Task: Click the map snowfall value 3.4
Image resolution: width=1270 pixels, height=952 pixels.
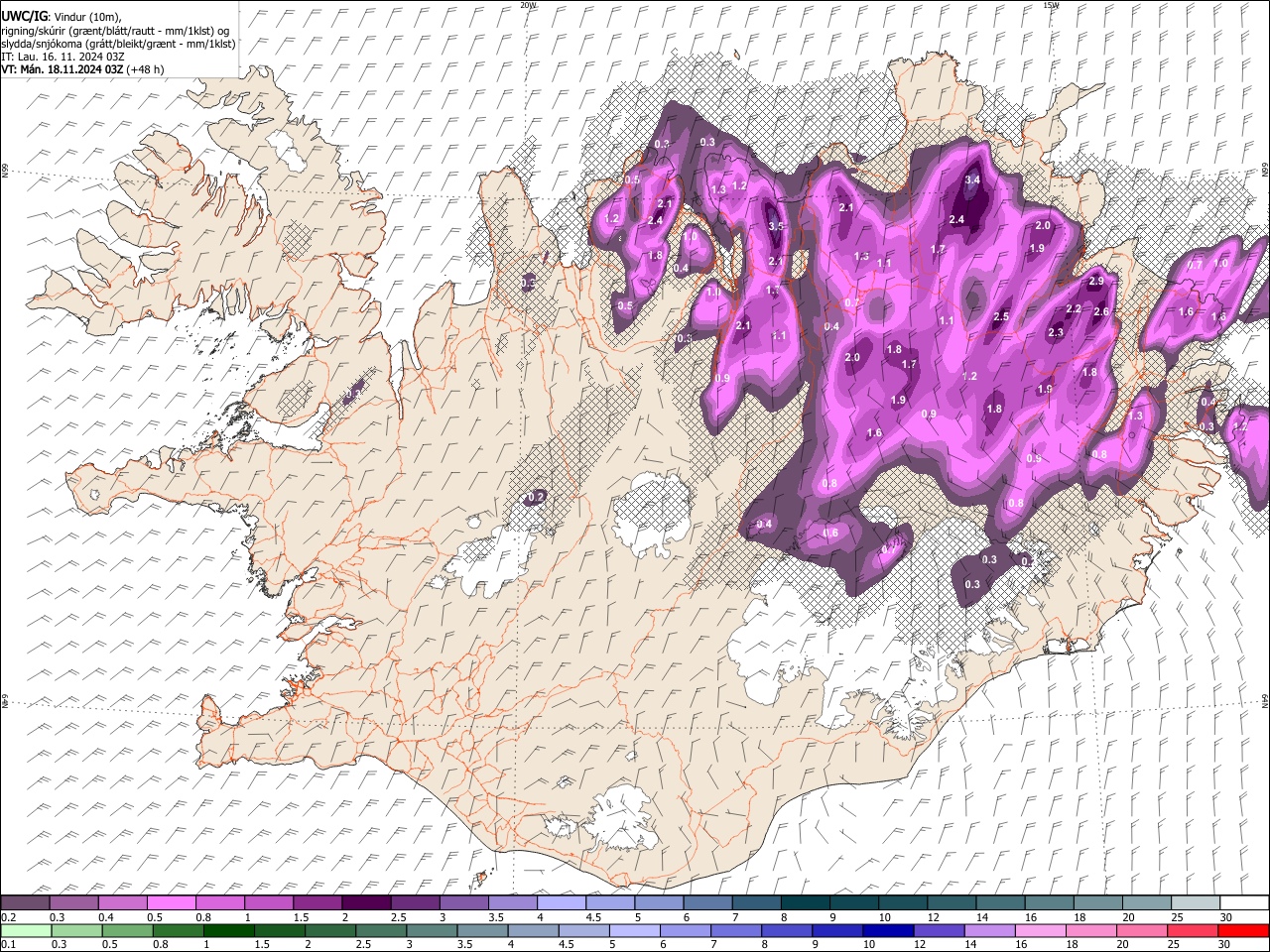Action: click(972, 180)
